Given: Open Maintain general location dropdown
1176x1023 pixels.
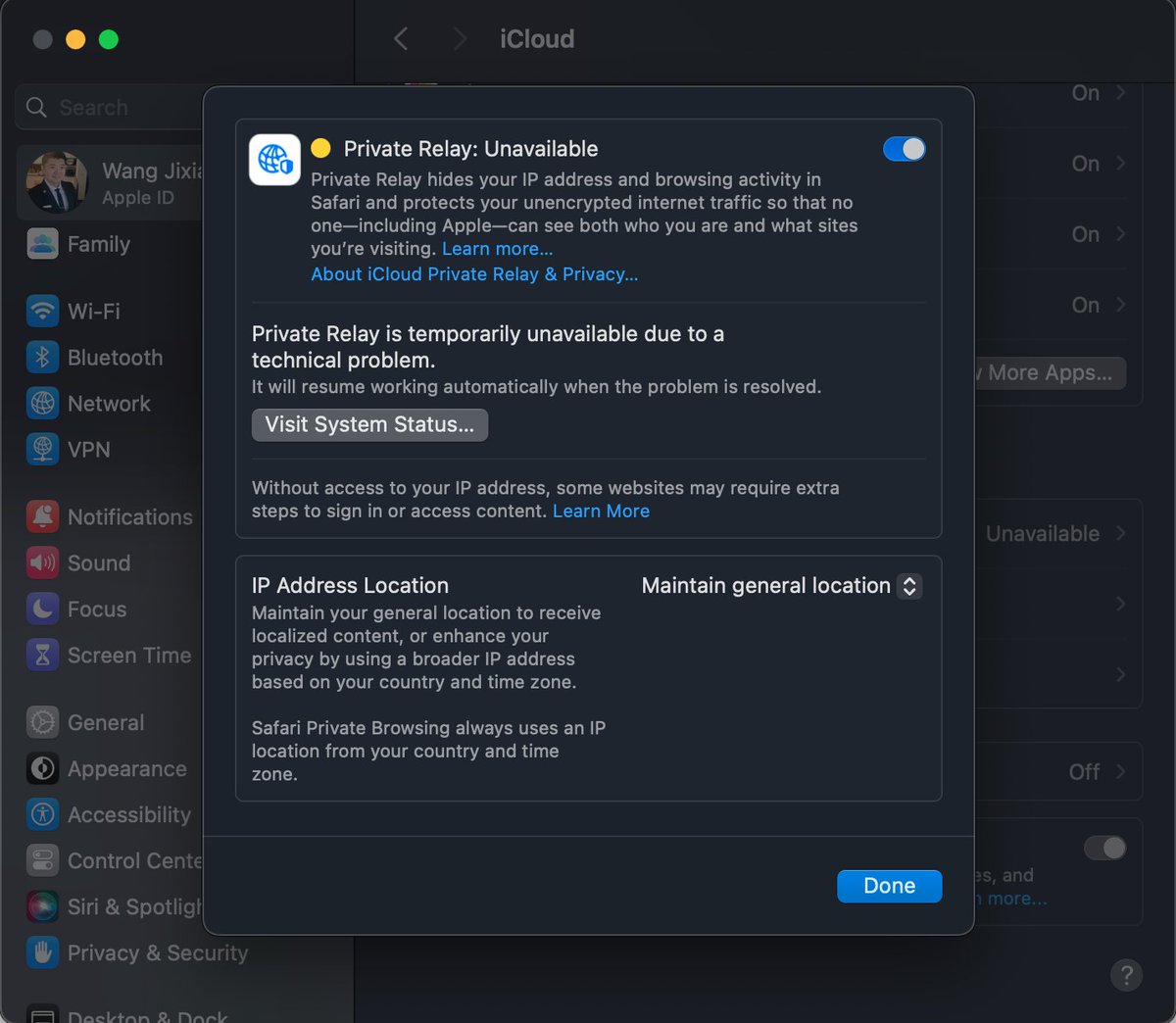Looking at the screenshot, I should coord(781,586).
